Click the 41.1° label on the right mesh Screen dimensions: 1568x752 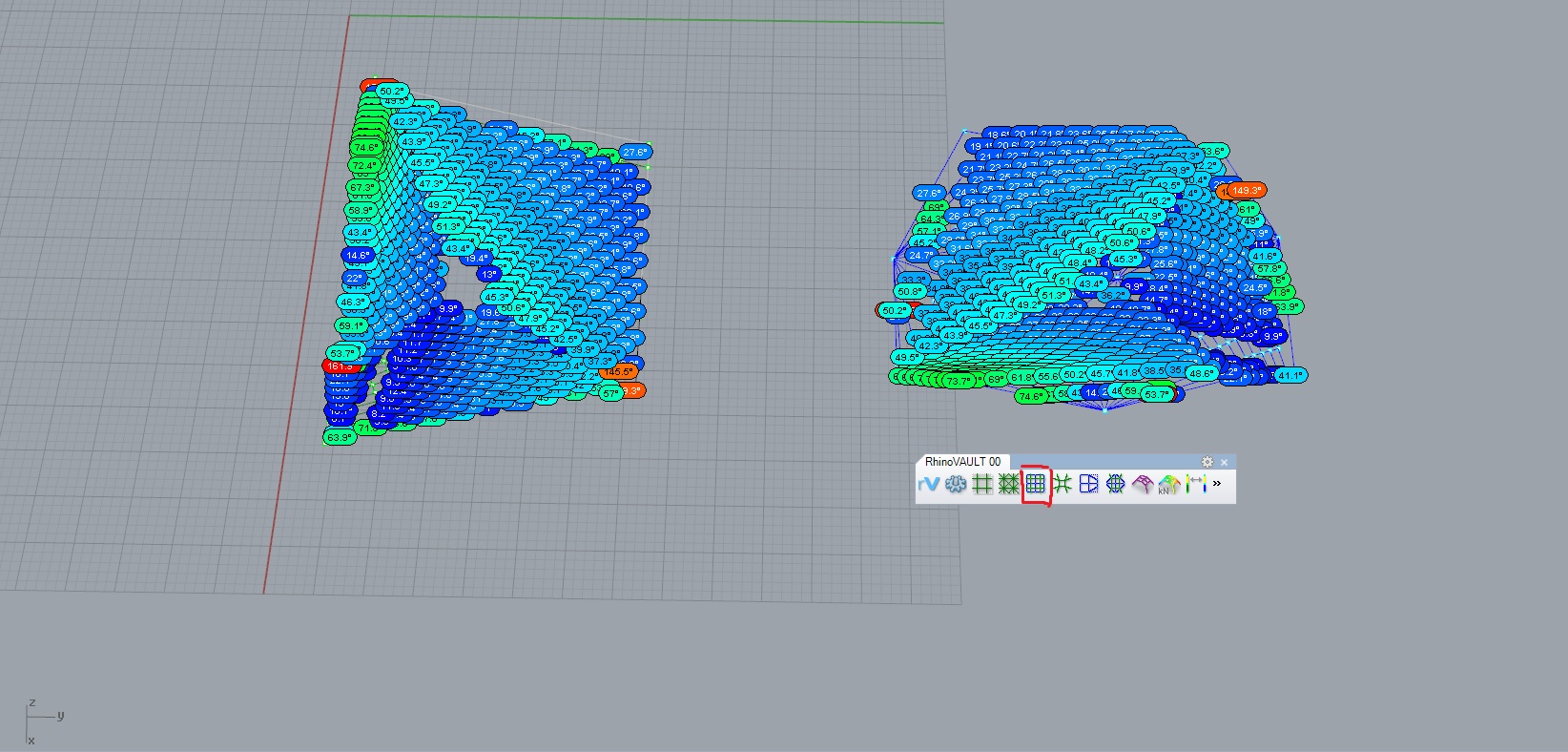tap(1290, 376)
